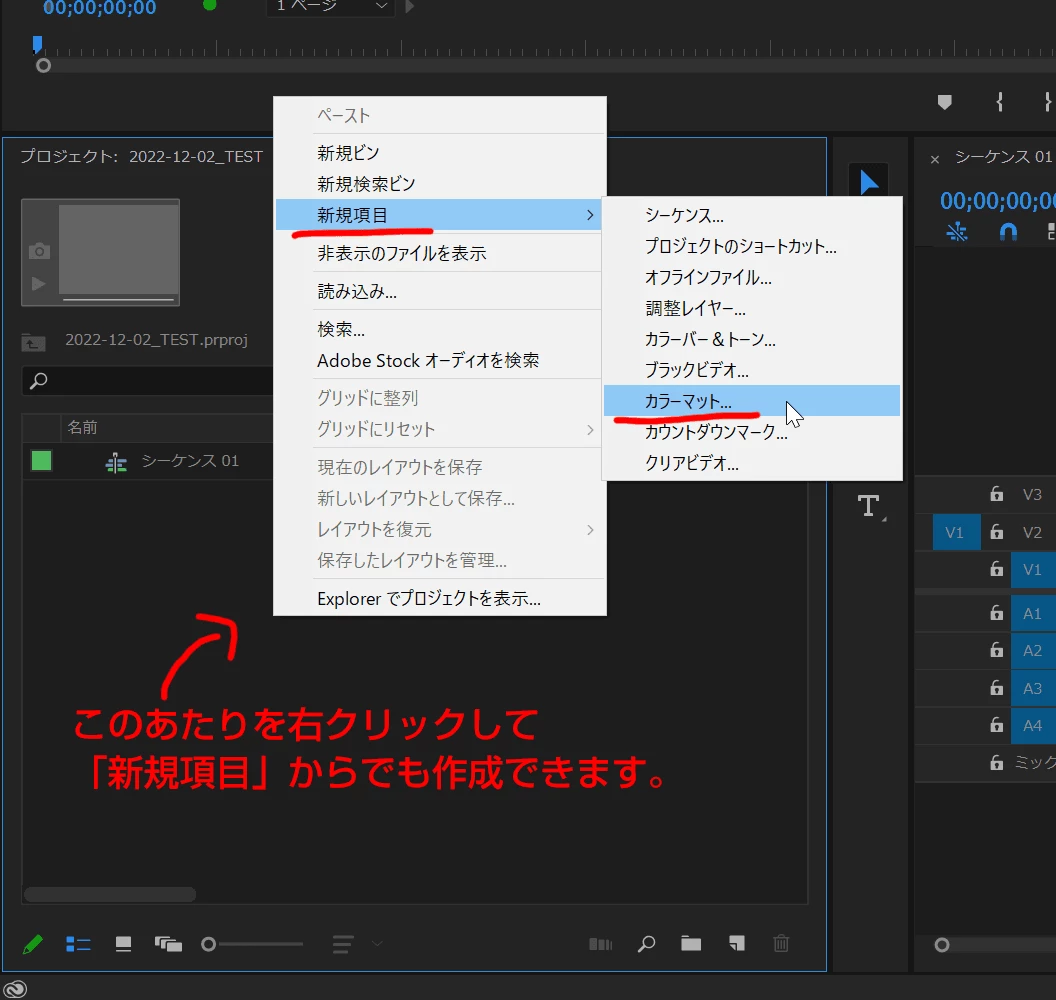
Task: Click the New Item icon
Action: (x=737, y=943)
